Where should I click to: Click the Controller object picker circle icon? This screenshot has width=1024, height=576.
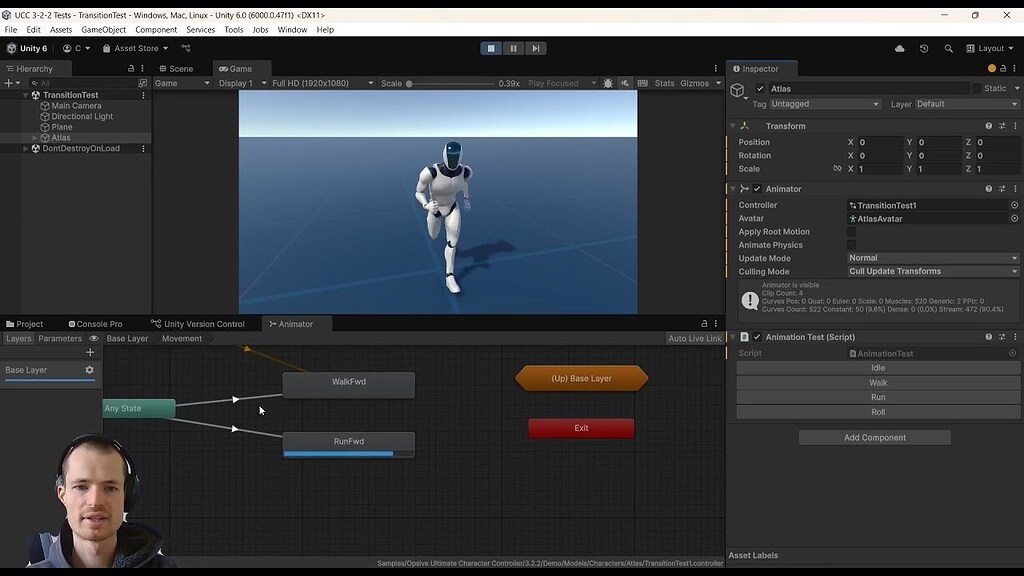click(1016, 205)
